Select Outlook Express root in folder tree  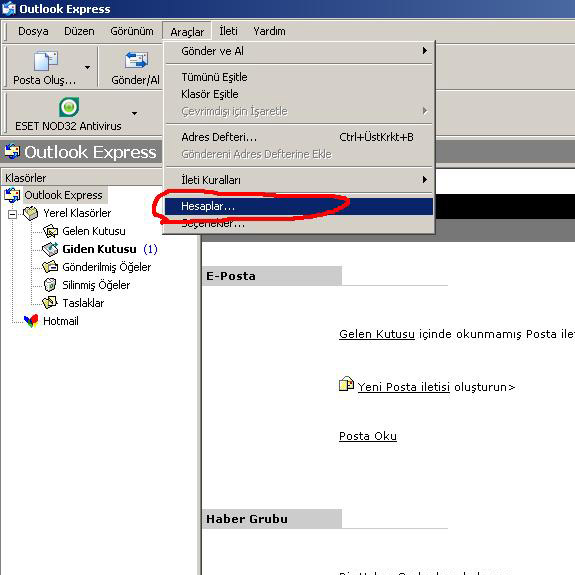click(63, 195)
